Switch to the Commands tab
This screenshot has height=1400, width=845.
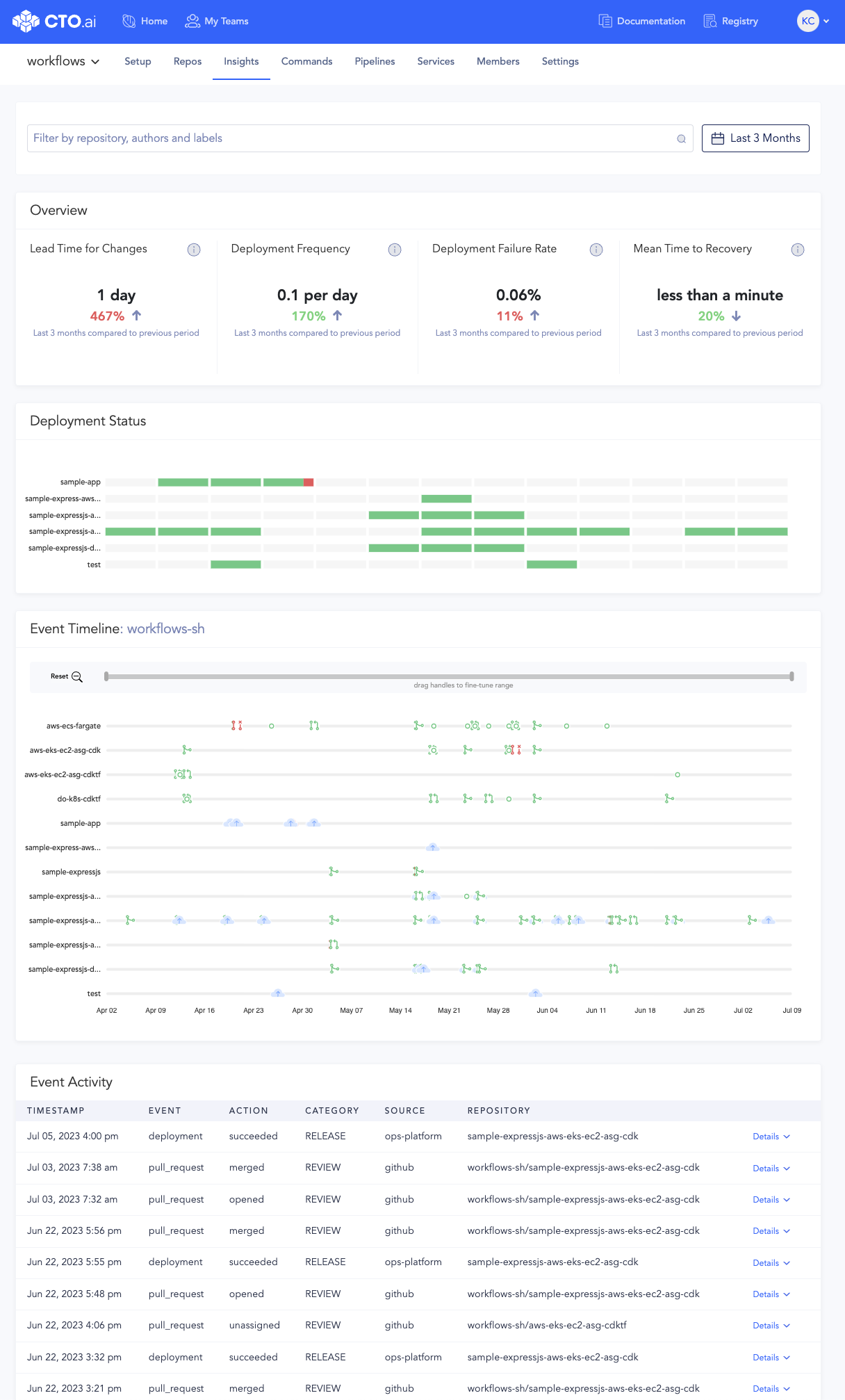point(306,61)
